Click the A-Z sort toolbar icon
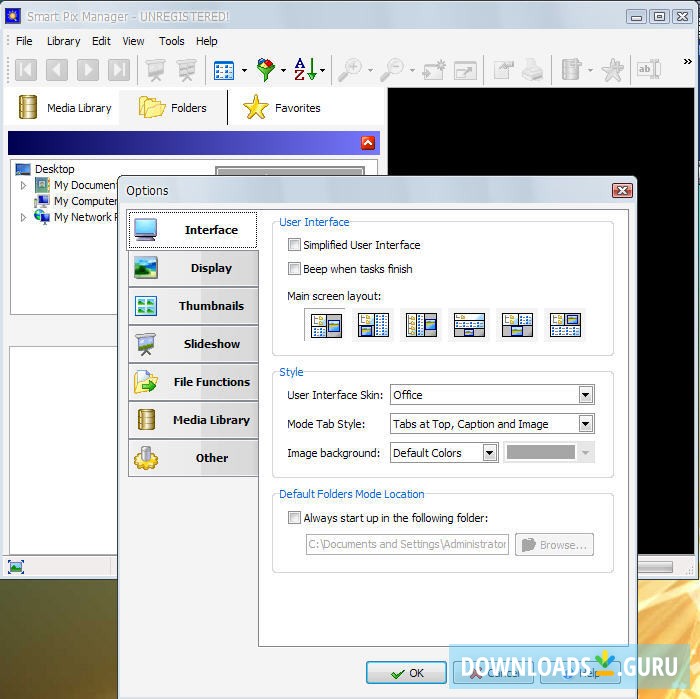700x699 pixels. [305, 69]
